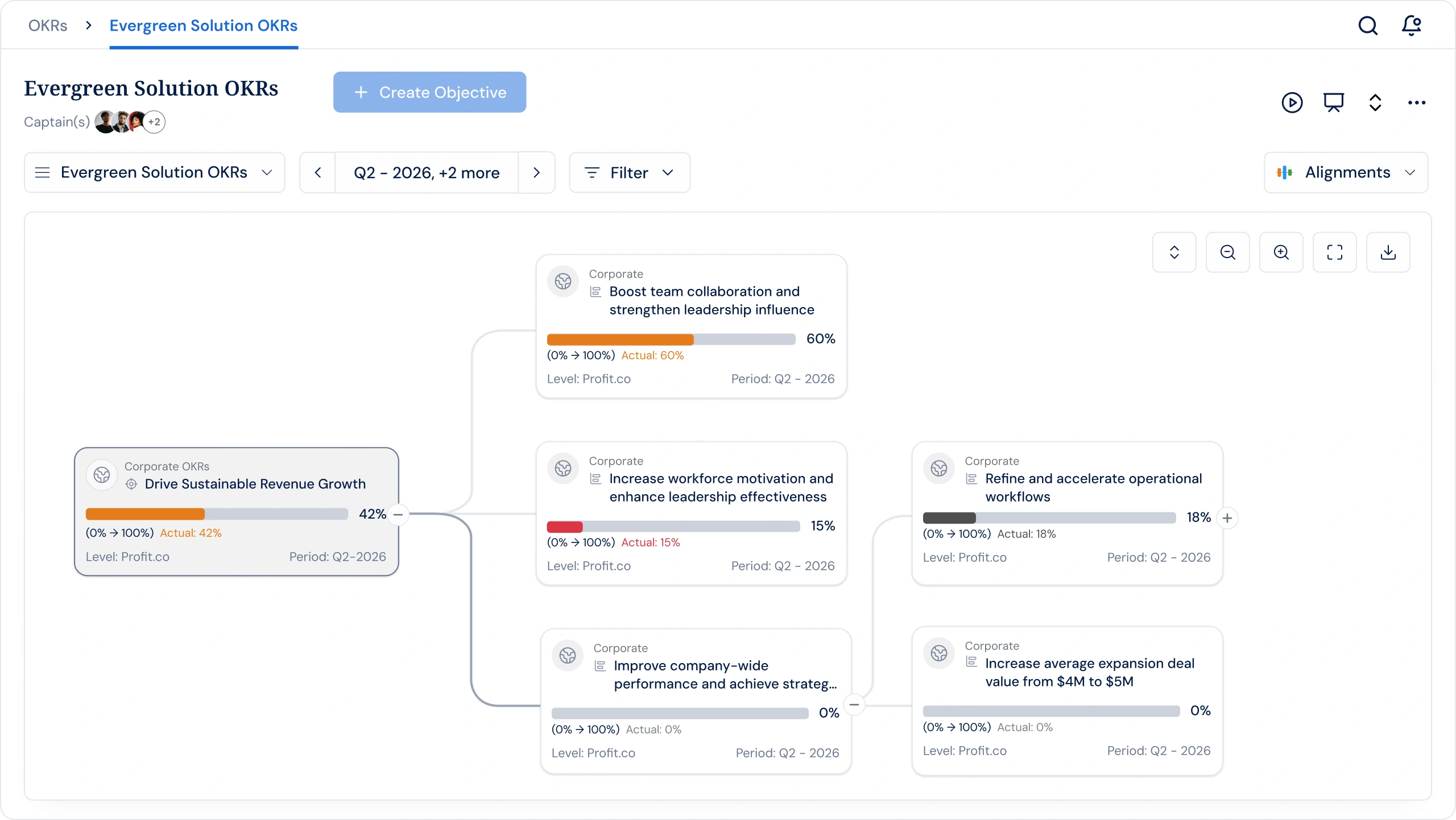1456x820 pixels.
Task: Click the 15% red progress bar
Action: click(x=673, y=527)
